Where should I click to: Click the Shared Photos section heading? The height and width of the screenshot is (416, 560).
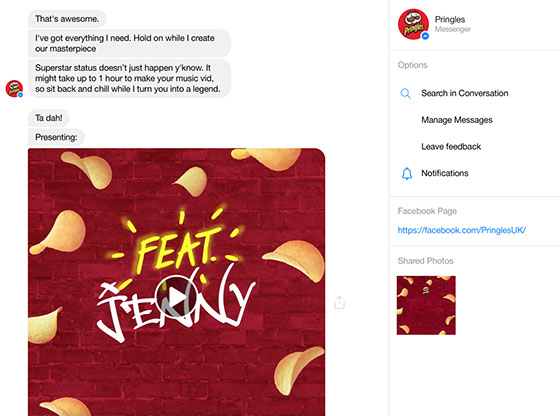[x=425, y=261]
